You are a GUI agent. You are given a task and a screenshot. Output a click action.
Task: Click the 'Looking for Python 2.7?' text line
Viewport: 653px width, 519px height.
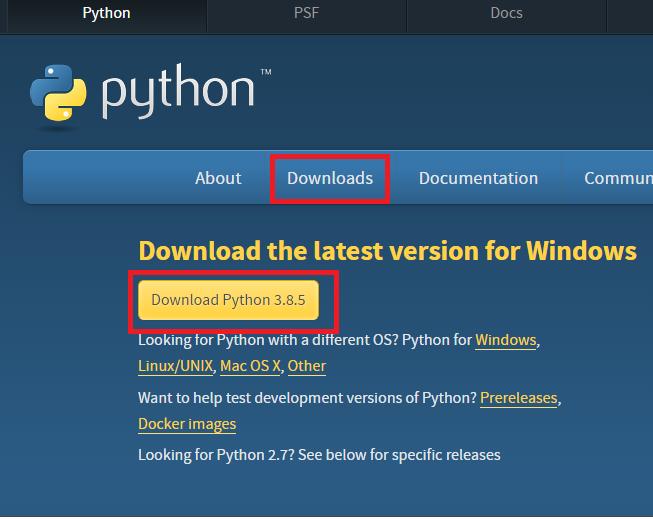[x=319, y=455]
